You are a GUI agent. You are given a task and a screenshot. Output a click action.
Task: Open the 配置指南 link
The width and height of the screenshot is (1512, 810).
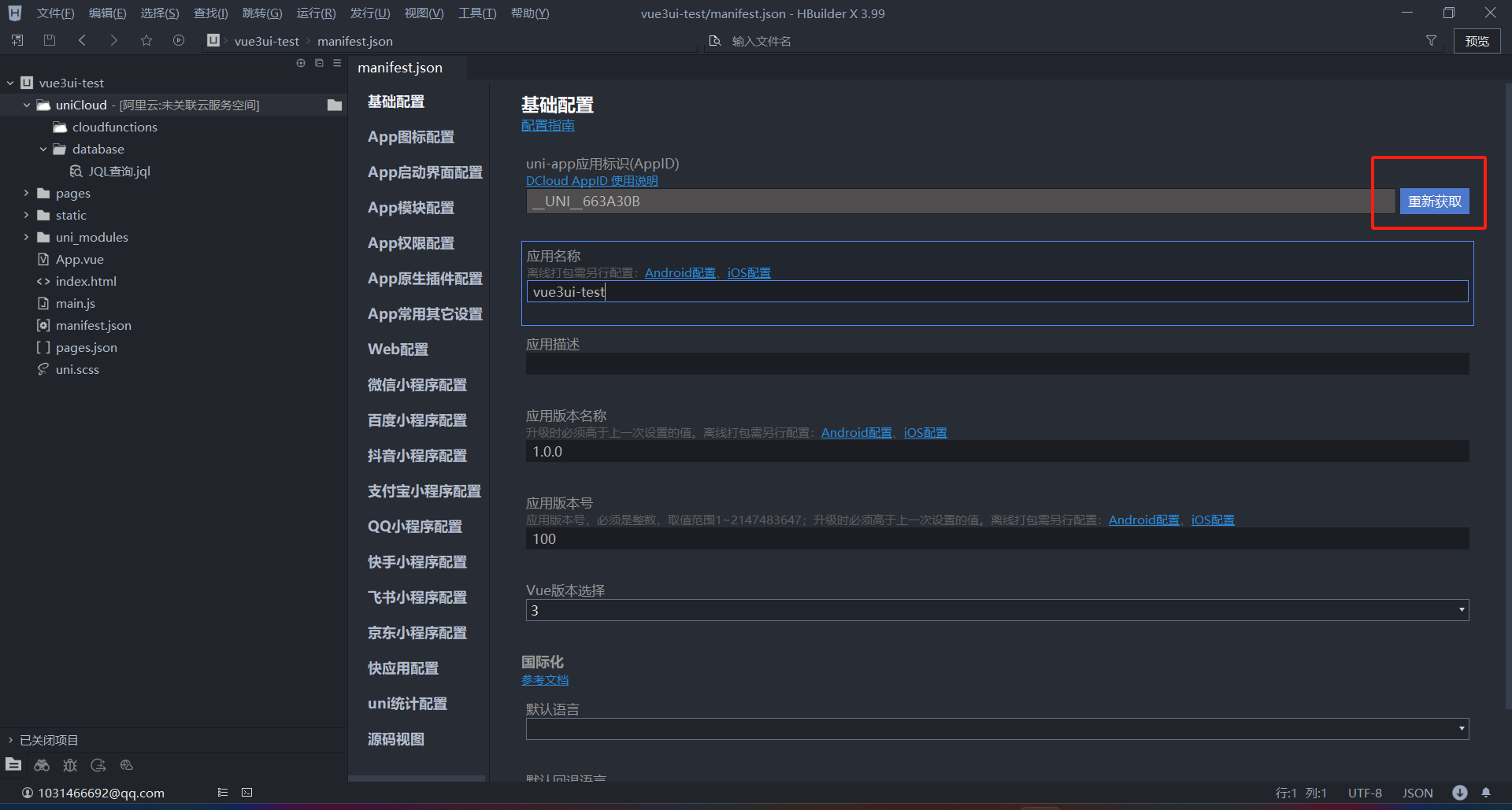tap(548, 125)
